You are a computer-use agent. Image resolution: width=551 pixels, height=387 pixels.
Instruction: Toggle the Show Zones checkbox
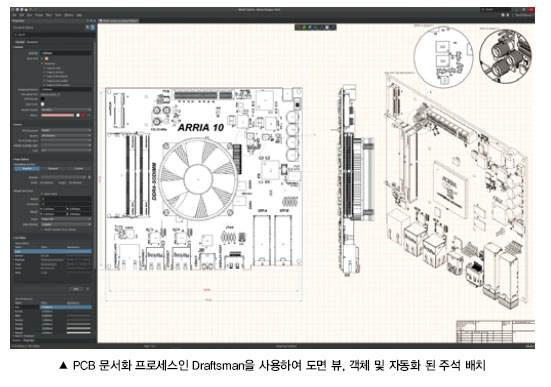point(42,194)
